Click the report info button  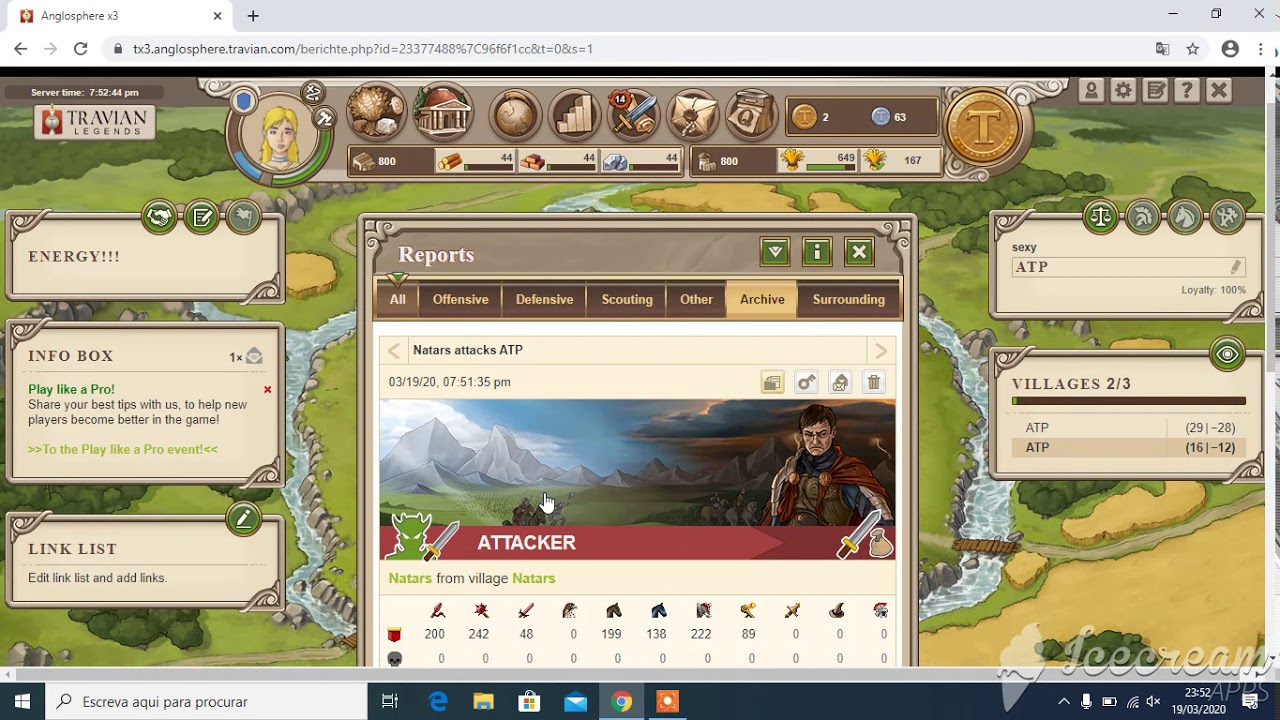tap(817, 252)
